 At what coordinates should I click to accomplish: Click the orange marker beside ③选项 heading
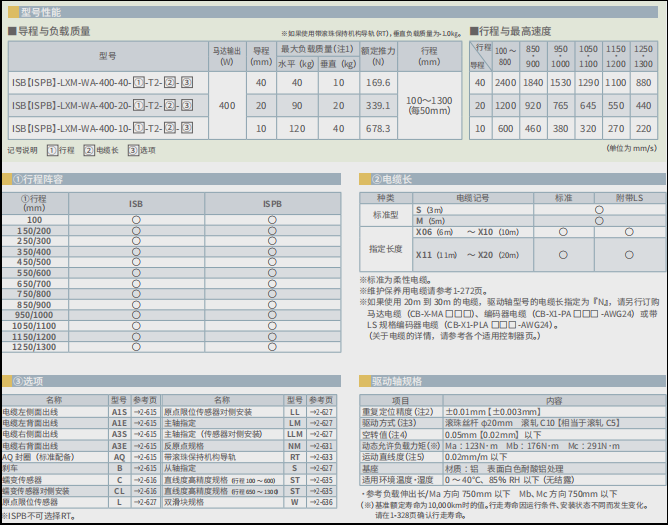pyautogui.click(x=8, y=381)
